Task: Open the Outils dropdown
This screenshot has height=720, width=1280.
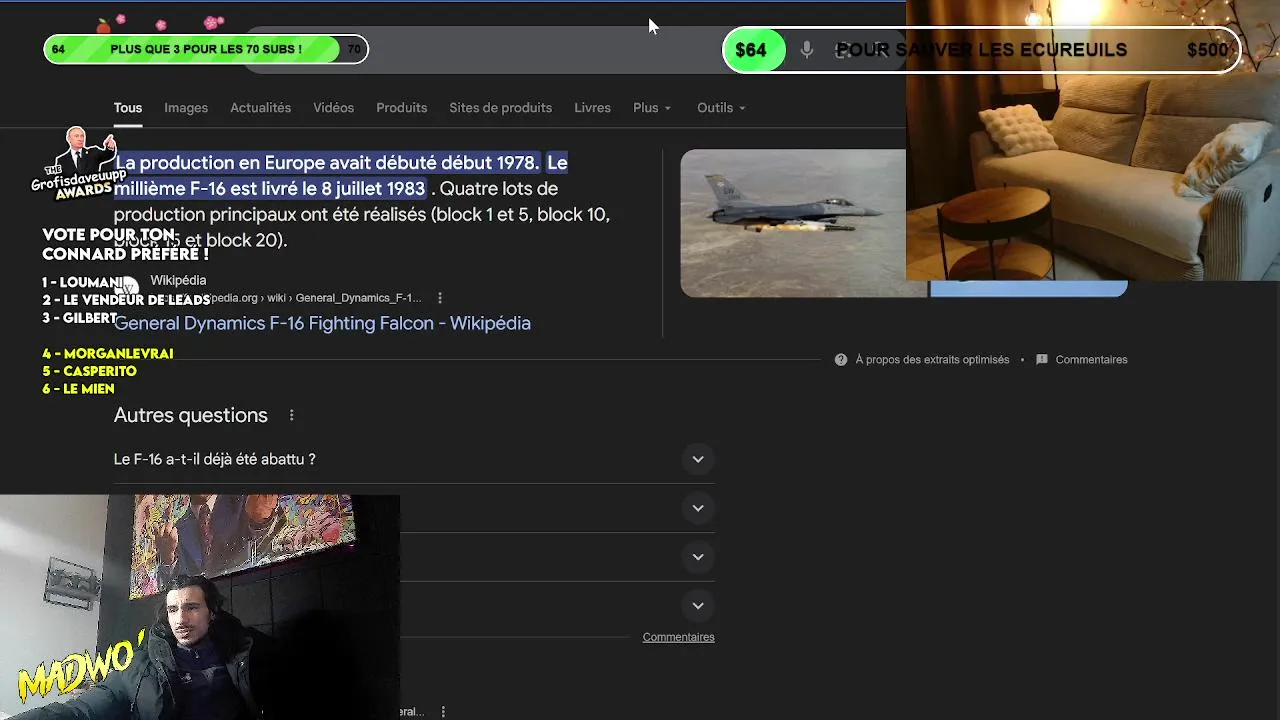Action: (721, 108)
